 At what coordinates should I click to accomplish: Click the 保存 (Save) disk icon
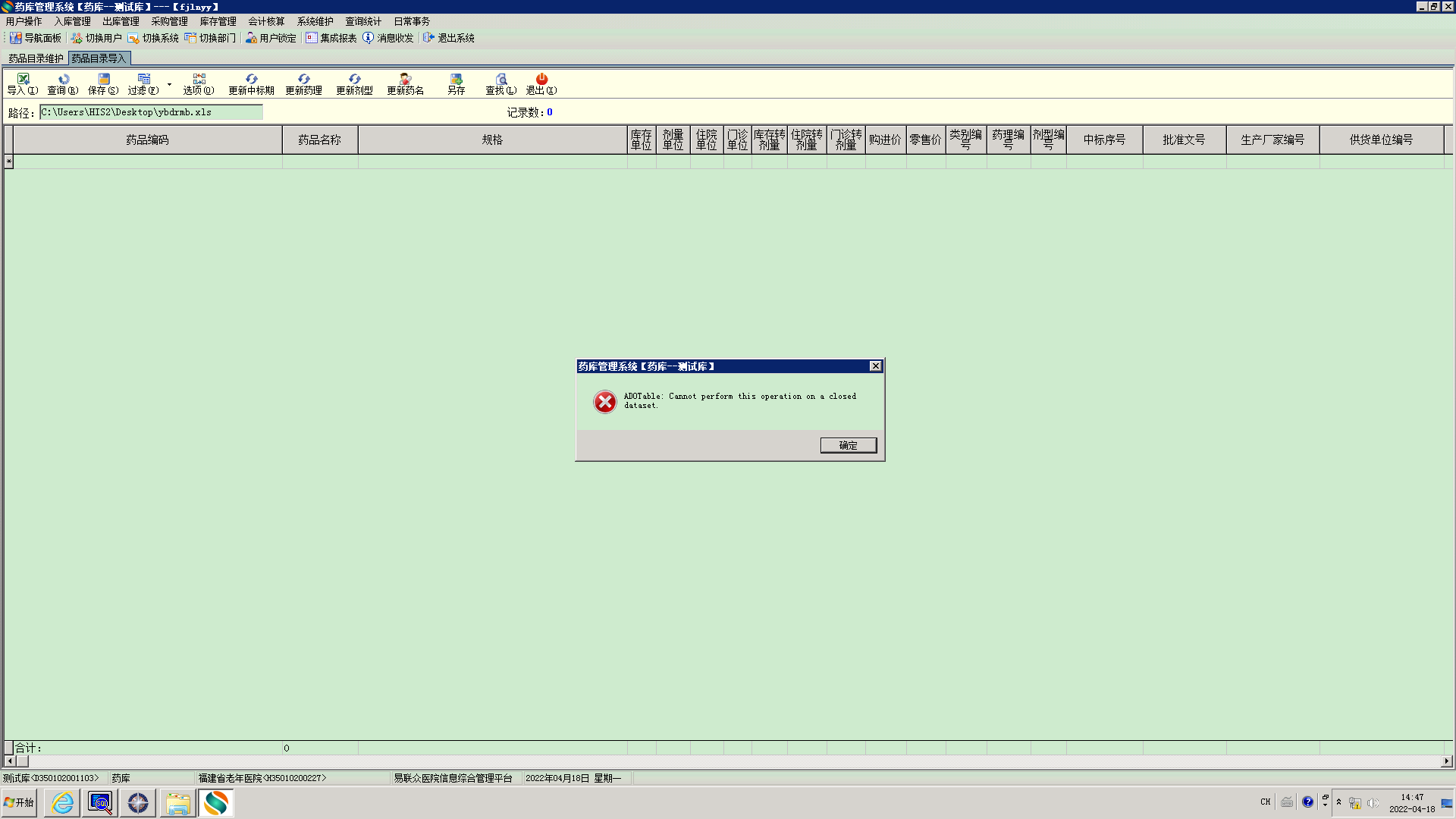point(104,80)
